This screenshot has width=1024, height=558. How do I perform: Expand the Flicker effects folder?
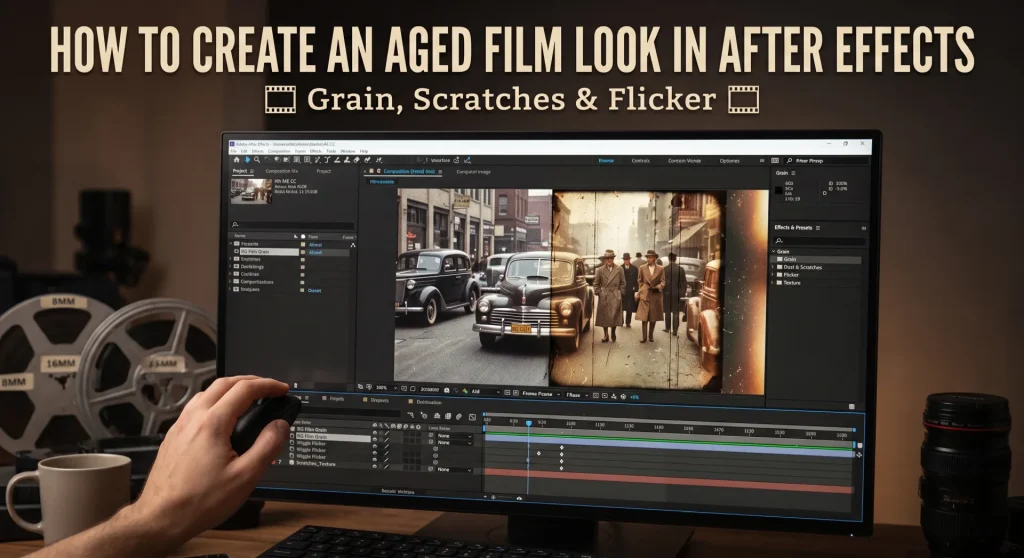pyautogui.click(x=773, y=275)
